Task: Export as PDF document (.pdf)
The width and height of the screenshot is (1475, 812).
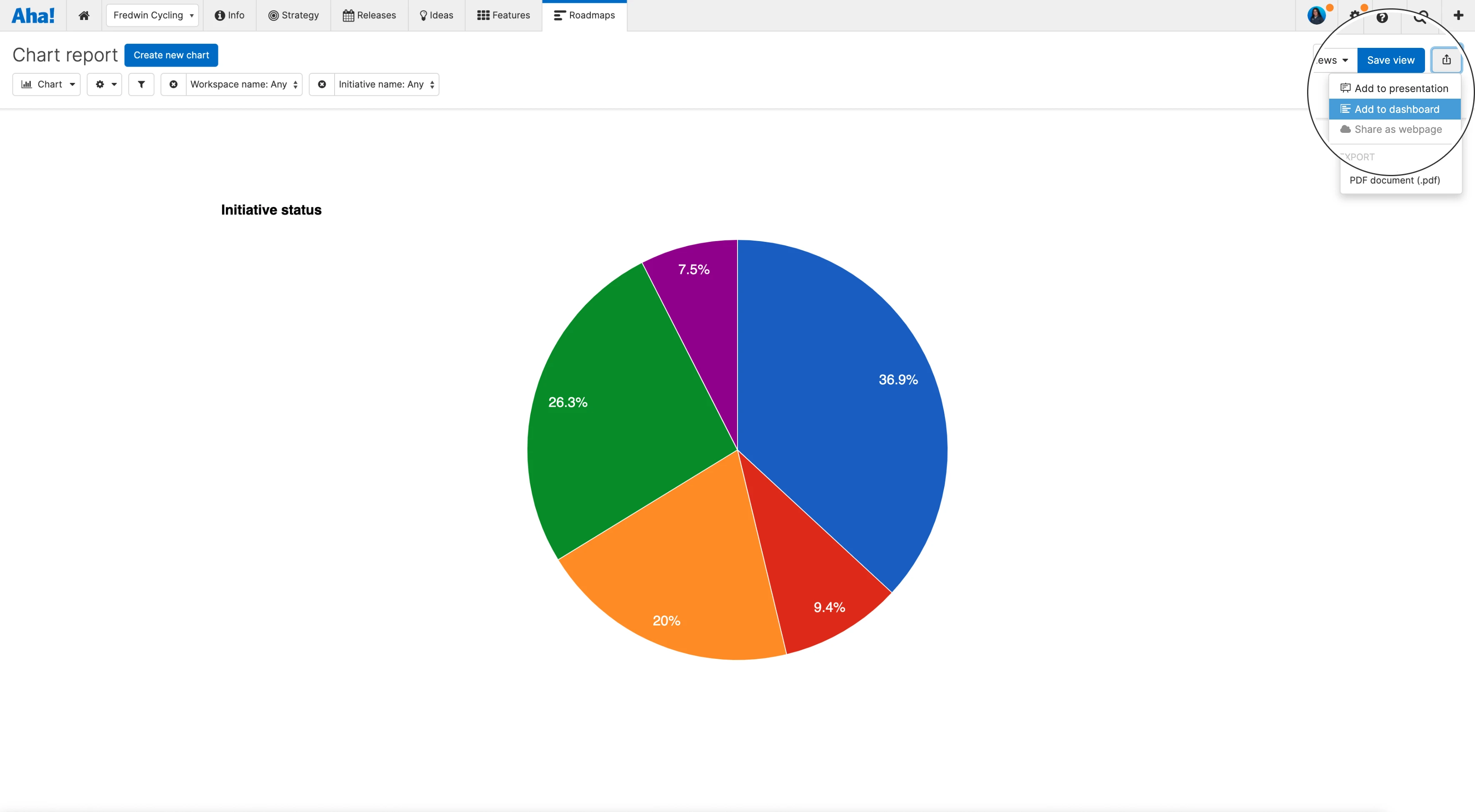Action: [x=1394, y=180]
